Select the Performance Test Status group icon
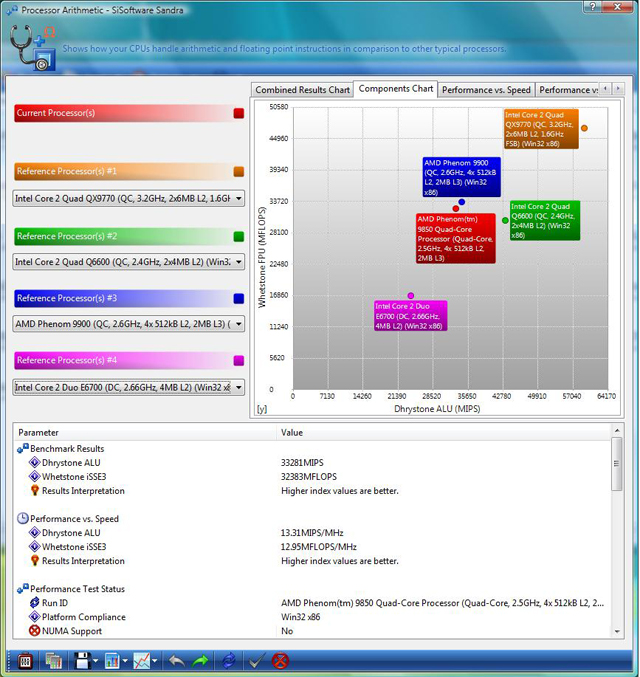The image size is (640, 677). pos(22,589)
